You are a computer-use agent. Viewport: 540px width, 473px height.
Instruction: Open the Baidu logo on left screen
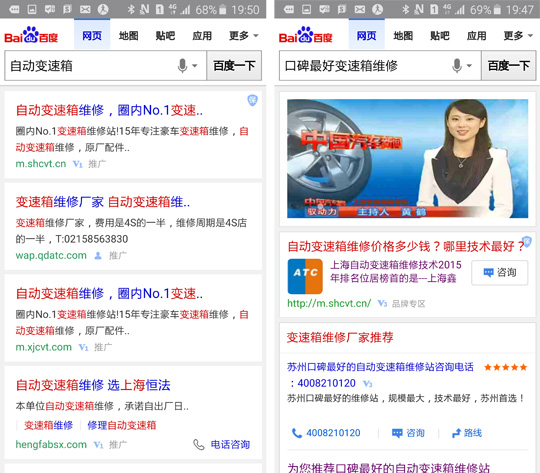coord(31,35)
